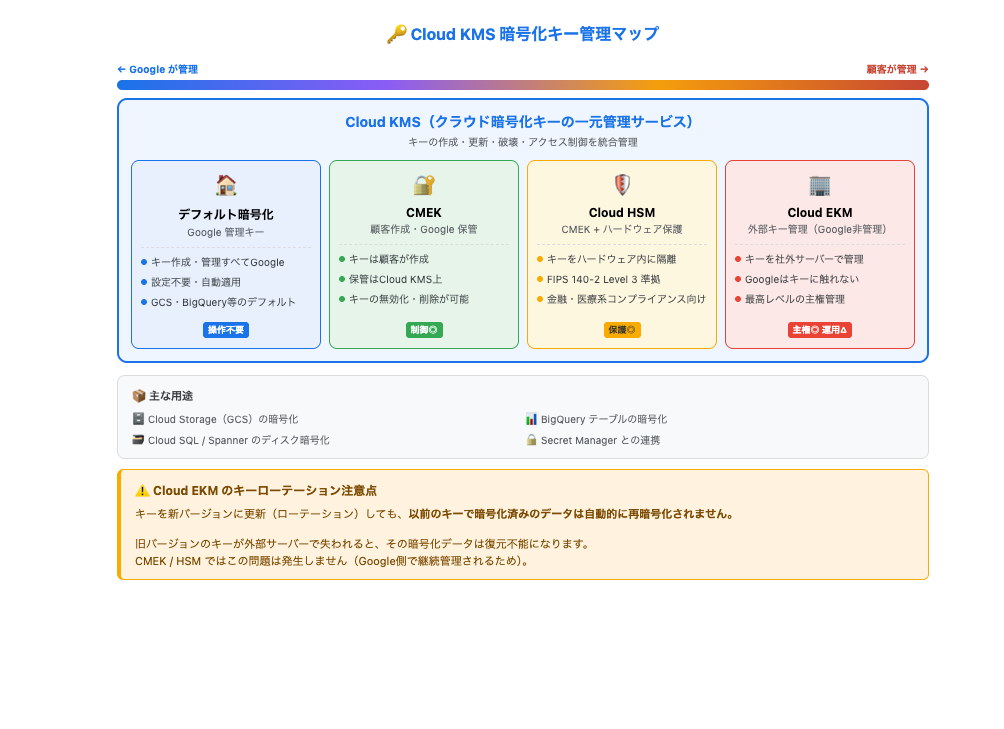This screenshot has height=729, width=1004.
Task: Click the Cloud KMS（クラウド暗号化キーの一元管理サービス） heading
Action: (x=522, y=122)
